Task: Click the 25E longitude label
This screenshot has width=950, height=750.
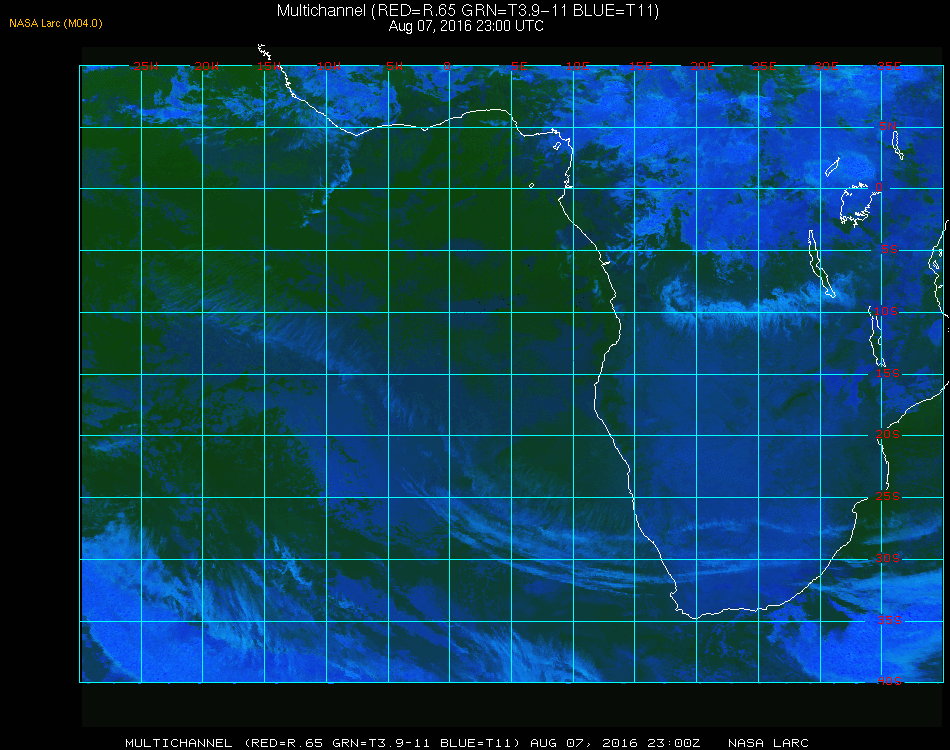Action: click(764, 66)
